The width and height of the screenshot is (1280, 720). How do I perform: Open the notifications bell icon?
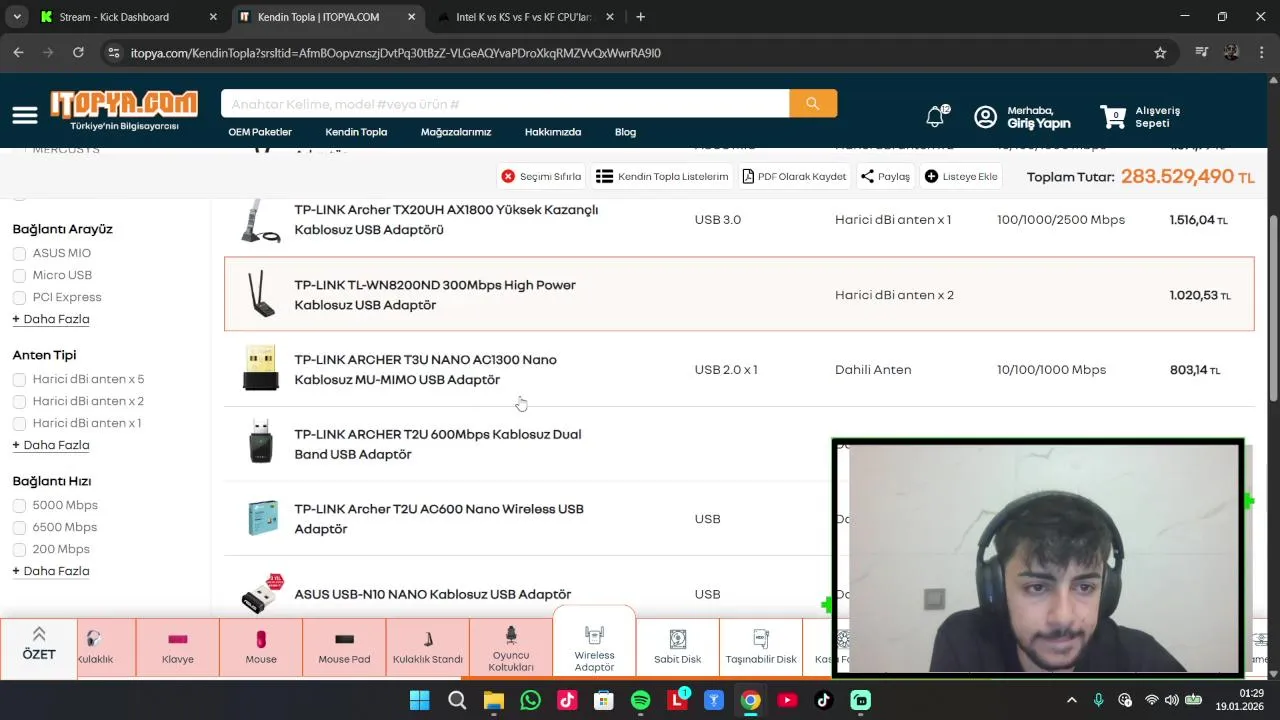[x=935, y=117]
